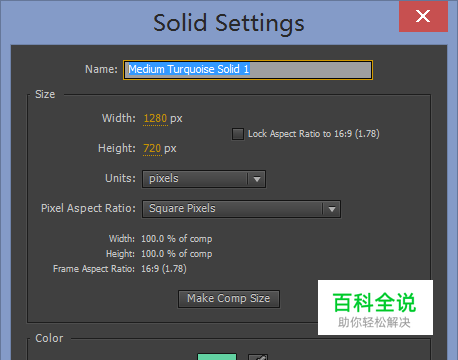
Task: Close the Solid Settings dialog
Action: [423, 16]
